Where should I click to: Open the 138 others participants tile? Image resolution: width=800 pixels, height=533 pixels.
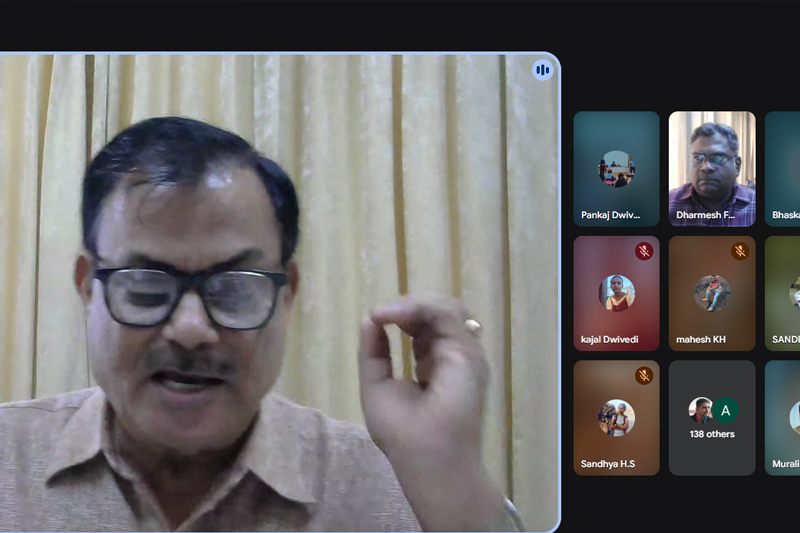[x=712, y=418]
